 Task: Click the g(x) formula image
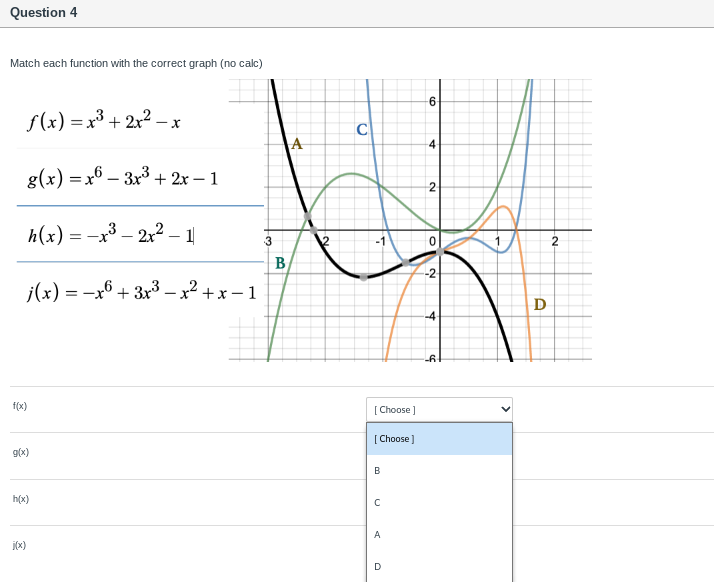tap(122, 178)
